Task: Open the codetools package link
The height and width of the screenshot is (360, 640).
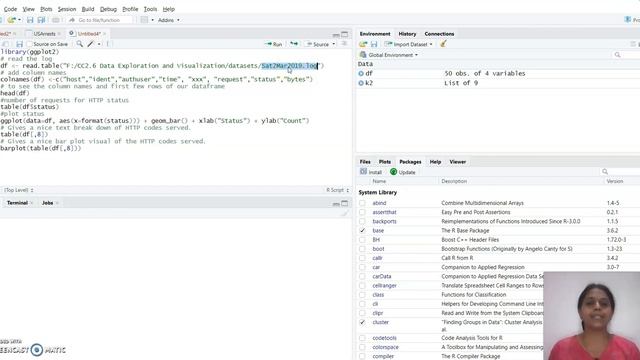Action: click(x=384, y=338)
